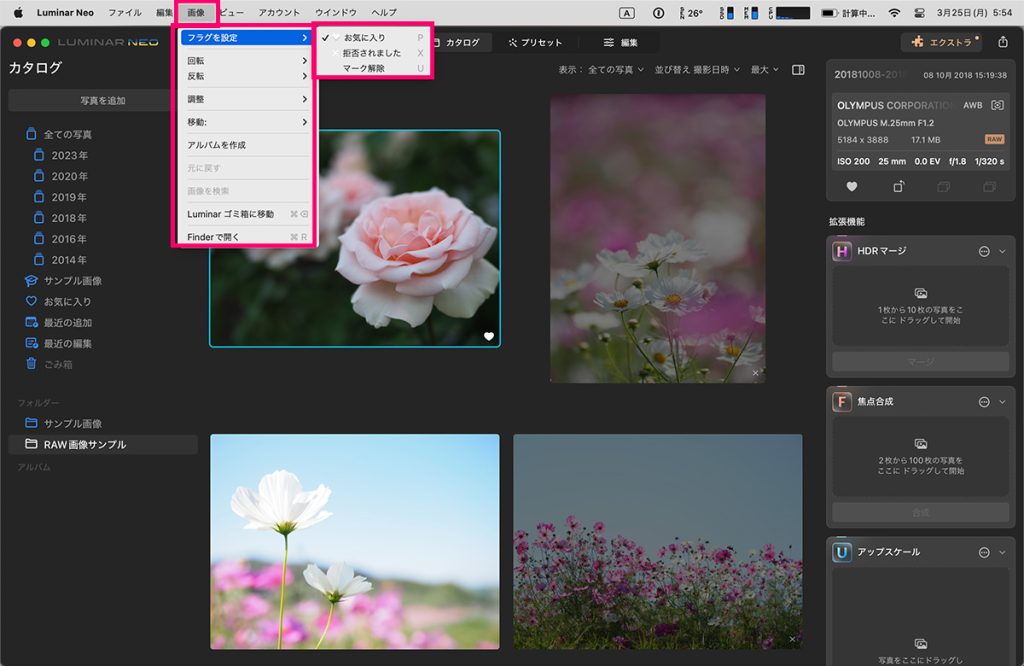
Task: Open the HDR マージ extension icon
Action: click(x=842, y=251)
